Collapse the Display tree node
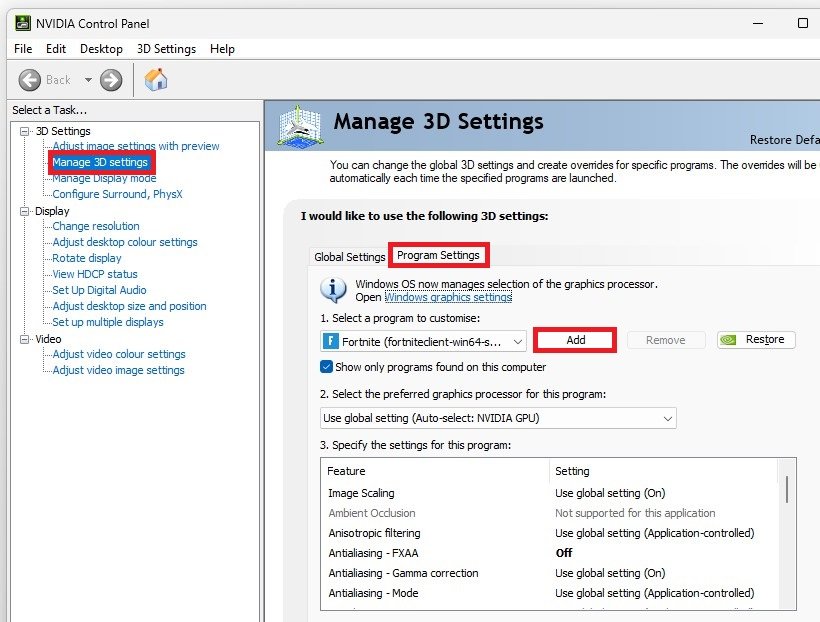The image size is (820, 622). click(24, 211)
